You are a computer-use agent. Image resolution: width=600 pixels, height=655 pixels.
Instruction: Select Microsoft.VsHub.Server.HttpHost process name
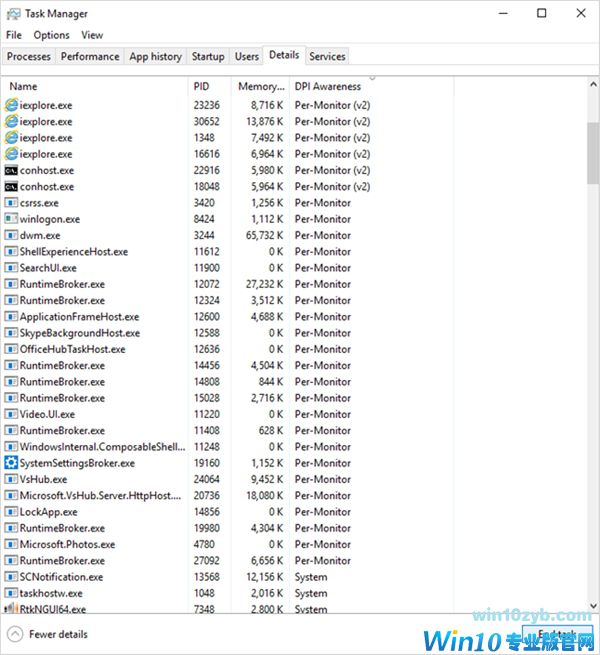point(100,495)
